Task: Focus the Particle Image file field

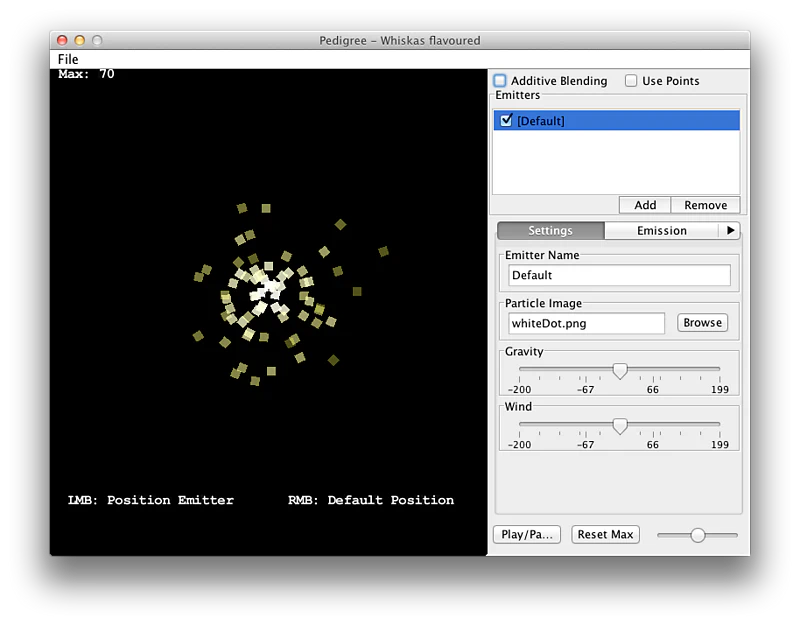Action: point(586,323)
